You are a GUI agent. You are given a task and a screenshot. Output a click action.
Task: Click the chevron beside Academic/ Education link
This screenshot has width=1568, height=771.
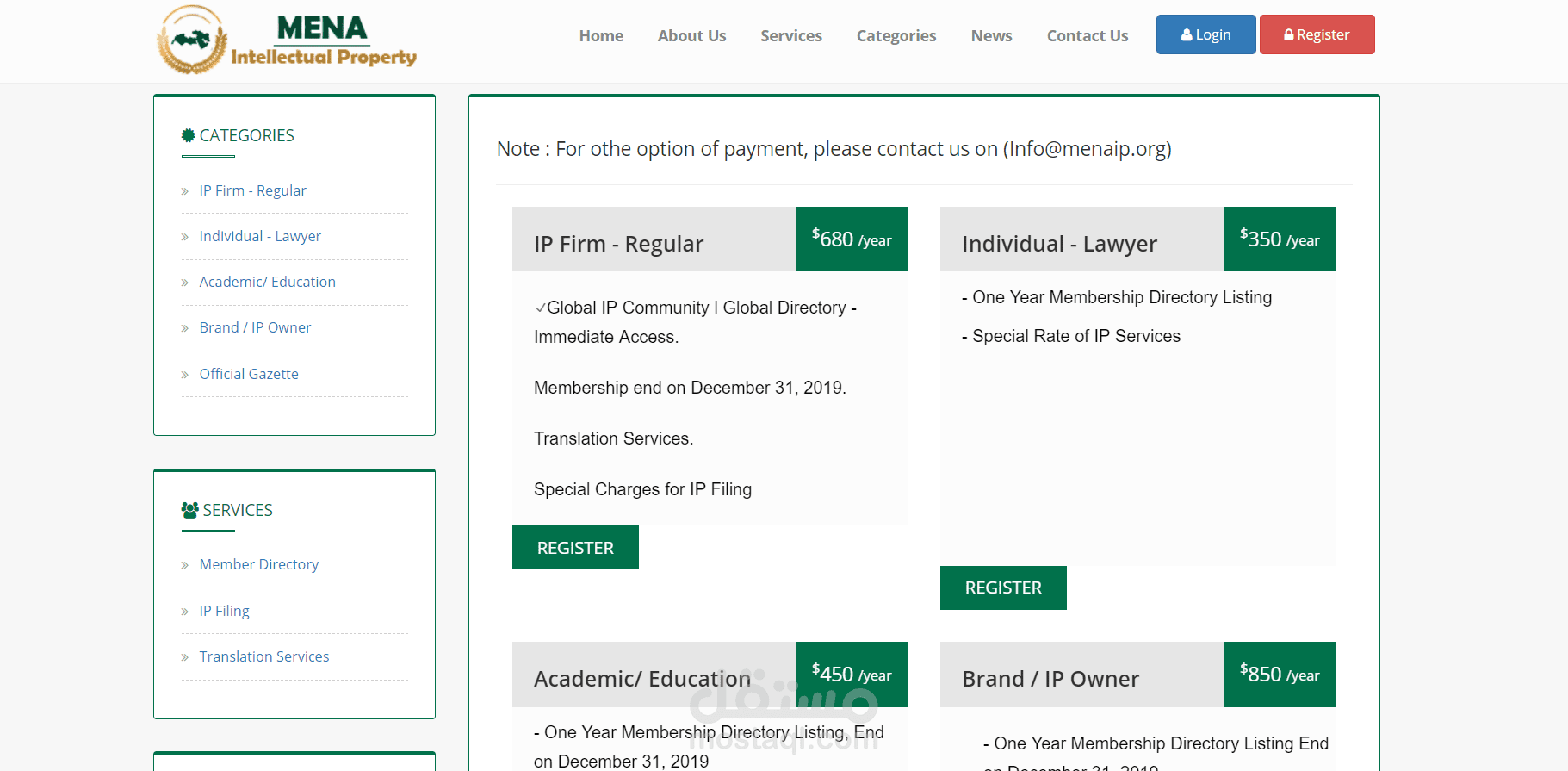pos(185,283)
